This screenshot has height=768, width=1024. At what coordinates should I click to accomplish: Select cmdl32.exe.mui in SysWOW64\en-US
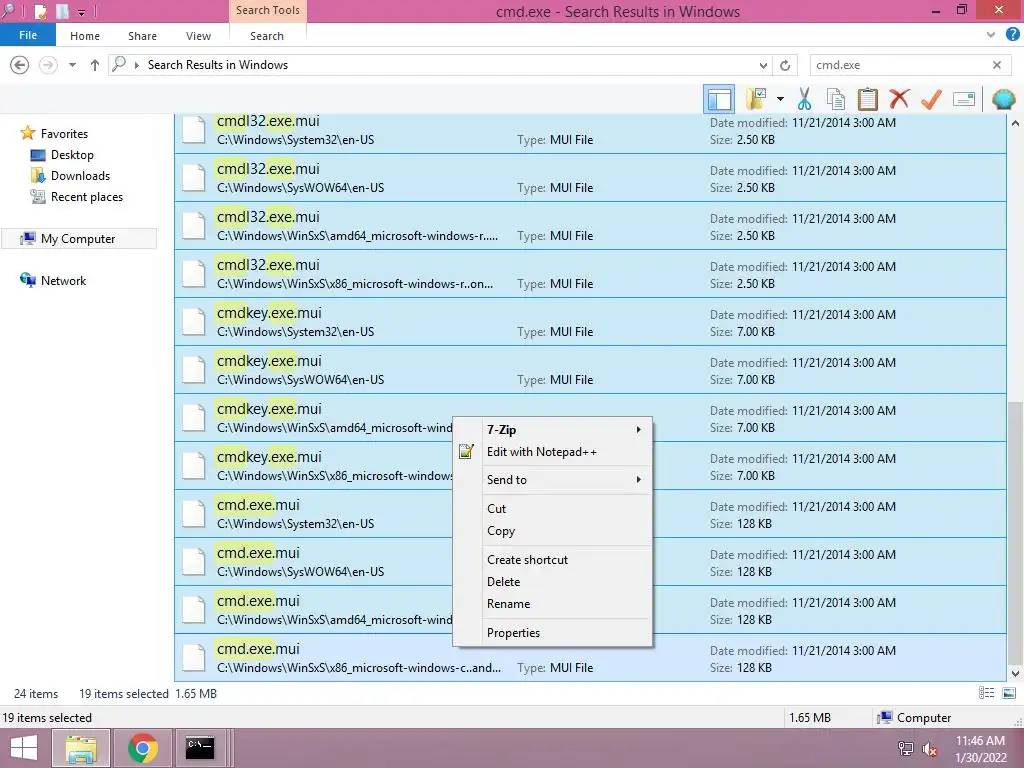pos(590,178)
